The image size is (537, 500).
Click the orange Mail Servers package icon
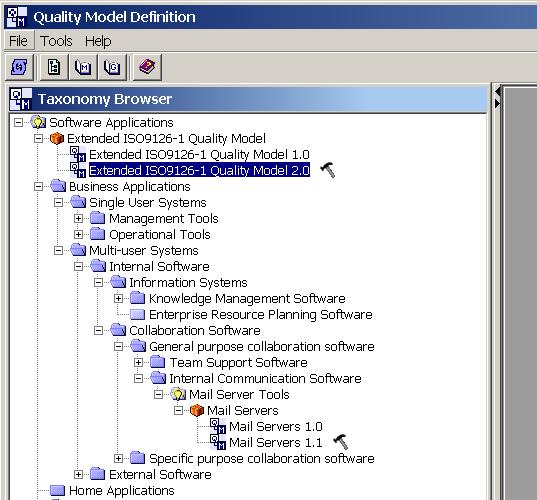pos(197,410)
